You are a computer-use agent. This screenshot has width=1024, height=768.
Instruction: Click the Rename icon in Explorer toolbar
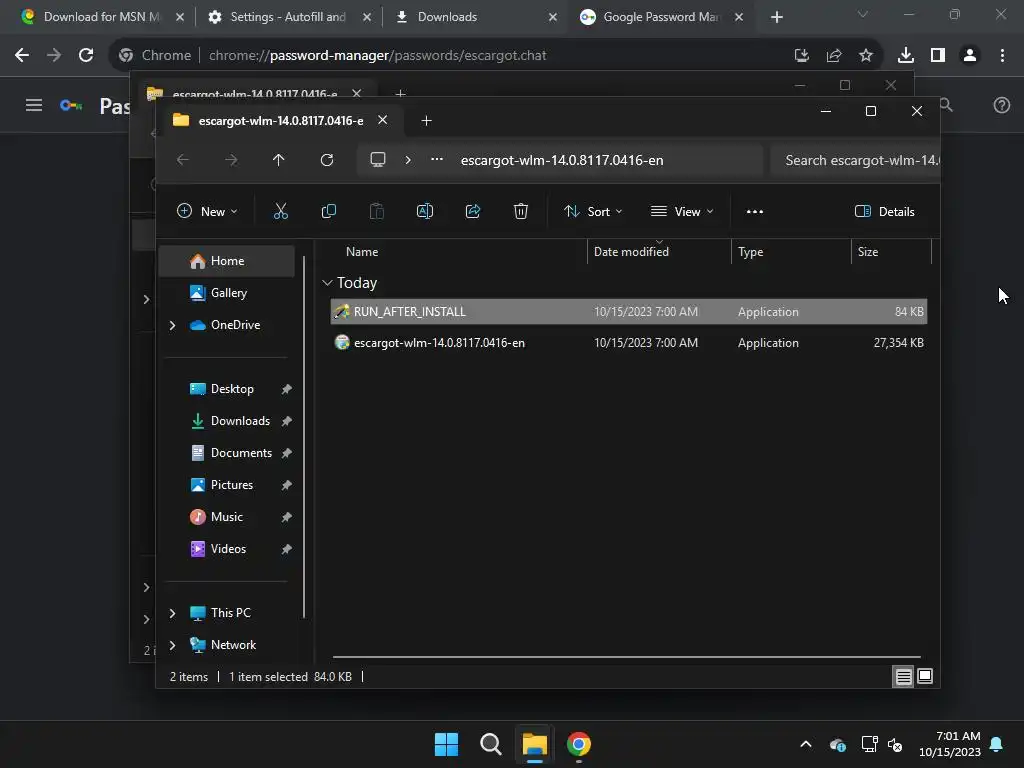[424, 211]
